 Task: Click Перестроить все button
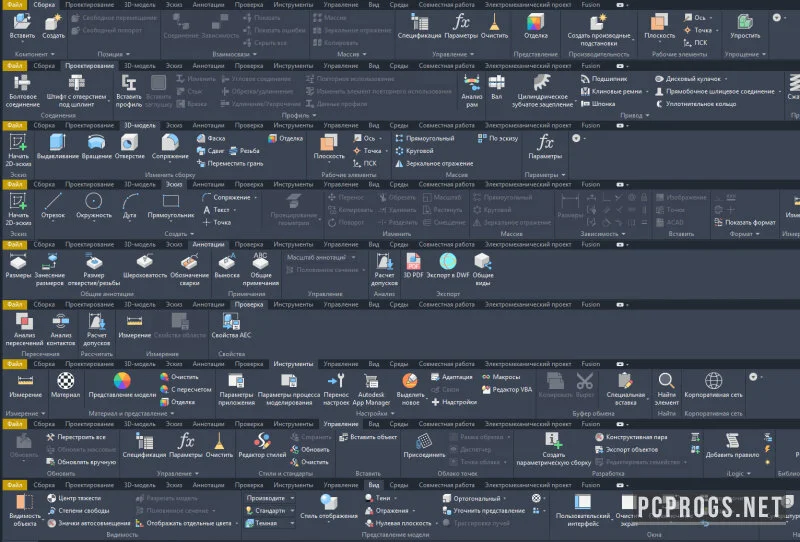(76, 437)
